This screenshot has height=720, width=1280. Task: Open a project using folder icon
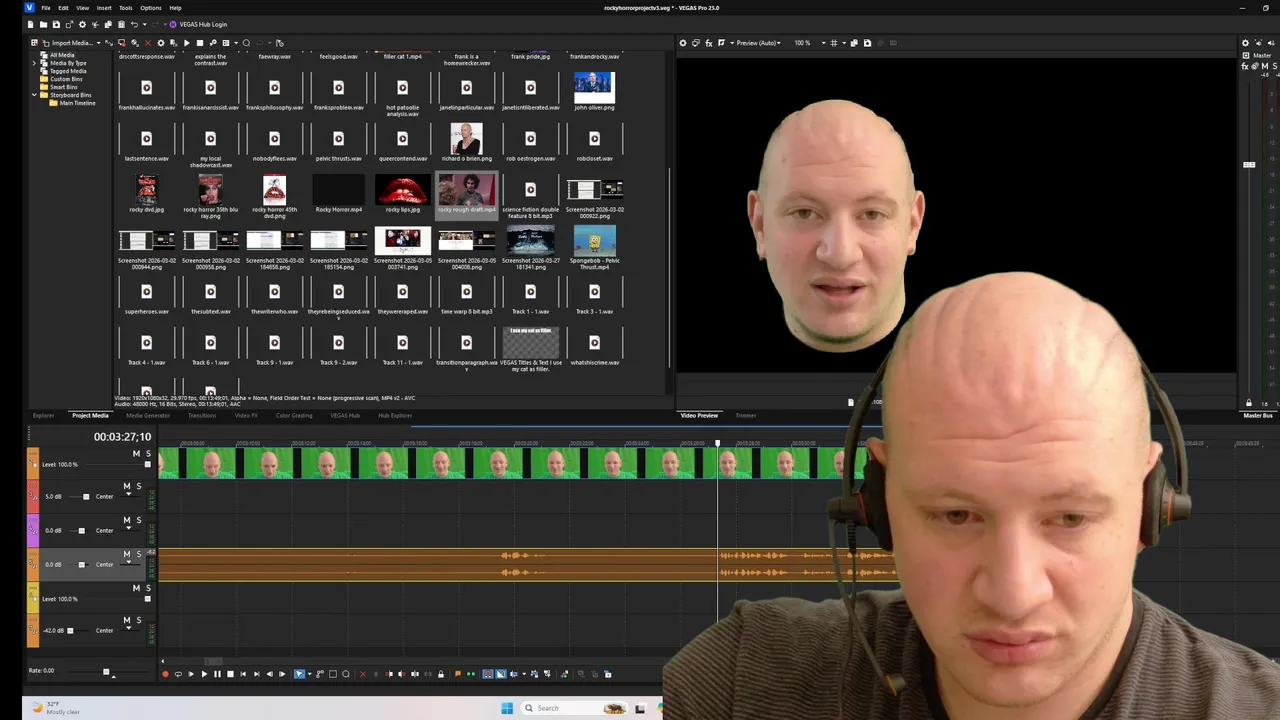(x=43, y=24)
